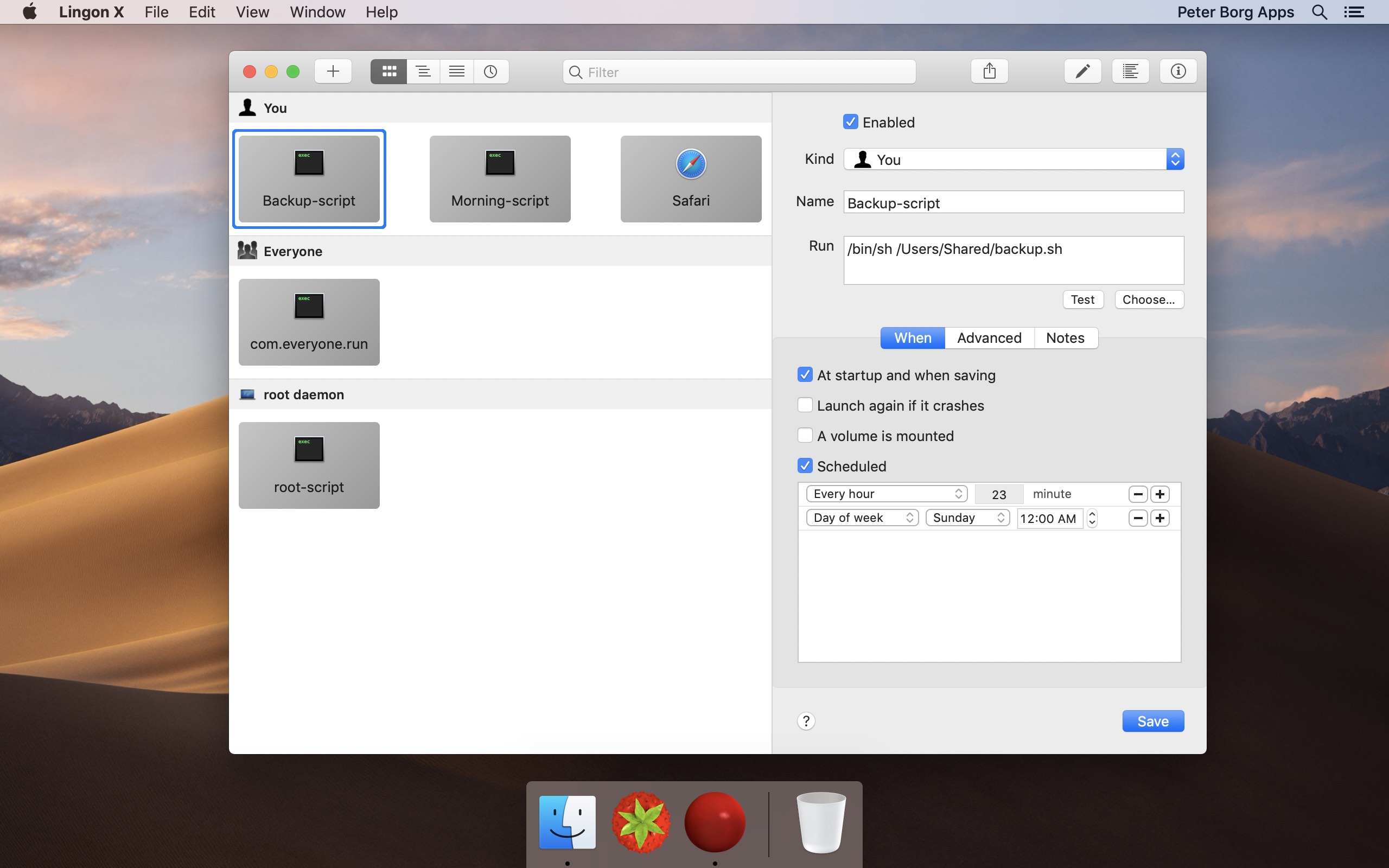
Task: Switch to the compact list view
Action: [x=423, y=71]
